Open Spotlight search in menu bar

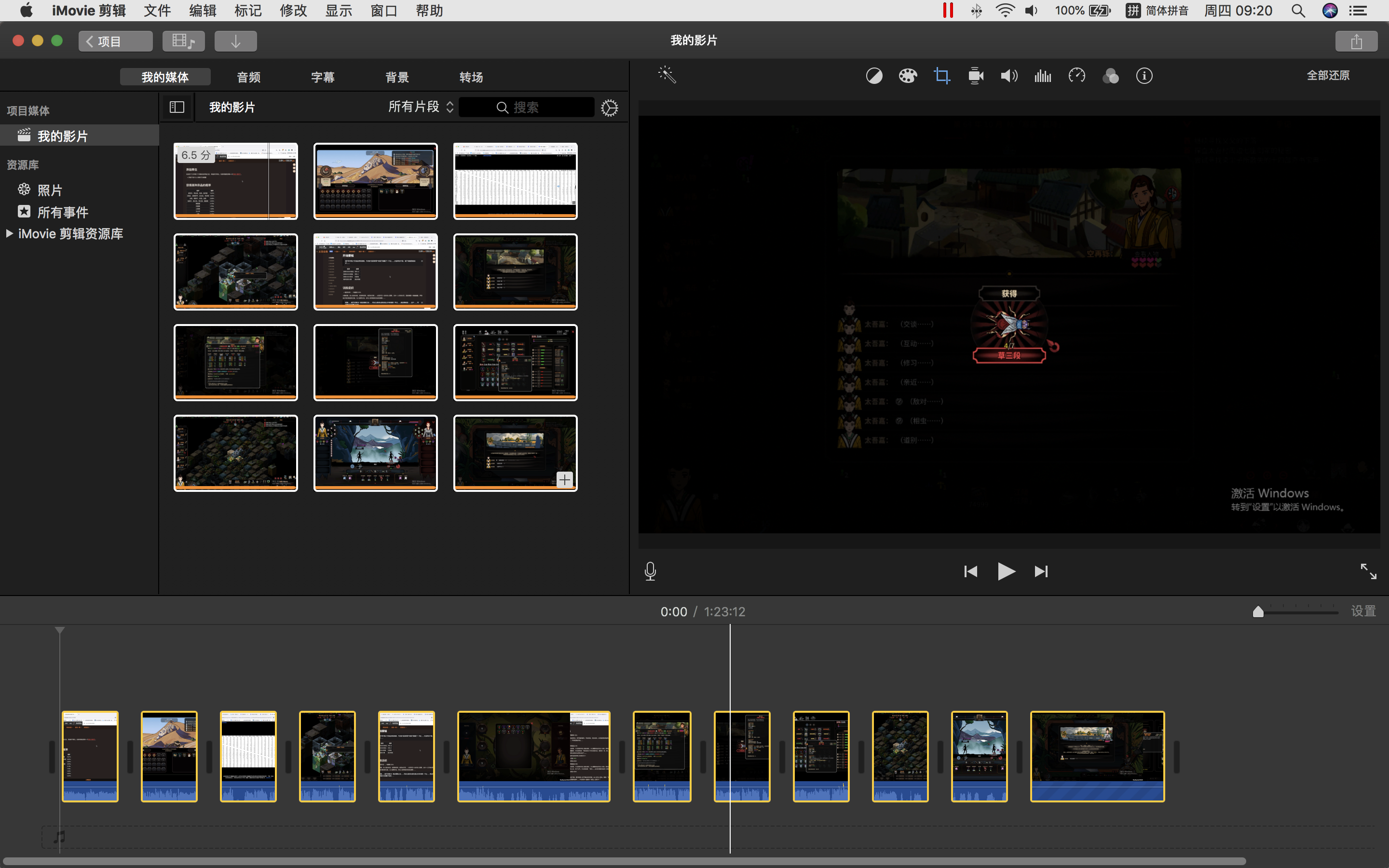coord(1298,11)
